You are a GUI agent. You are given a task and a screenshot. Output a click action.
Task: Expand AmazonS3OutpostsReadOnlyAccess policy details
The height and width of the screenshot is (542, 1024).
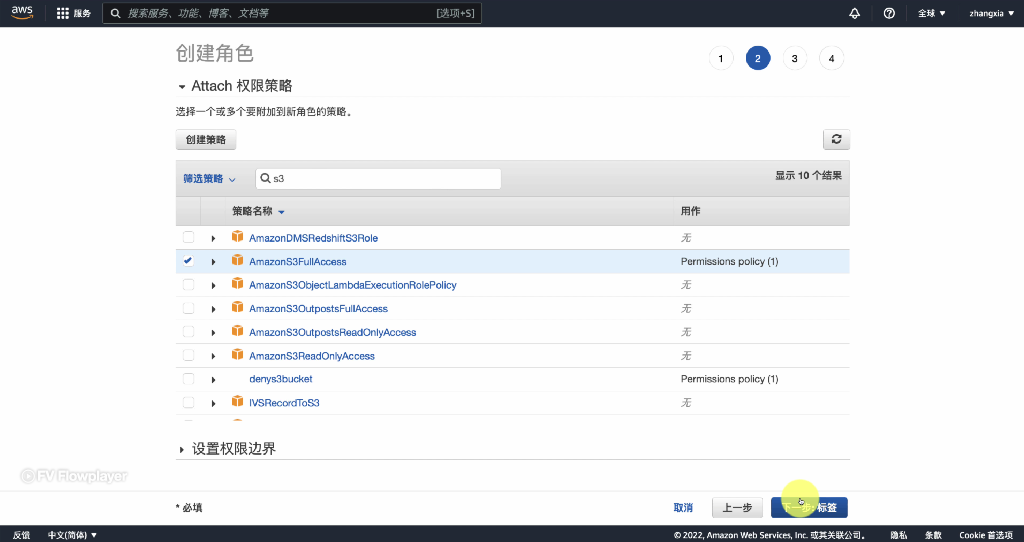(x=214, y=332)
